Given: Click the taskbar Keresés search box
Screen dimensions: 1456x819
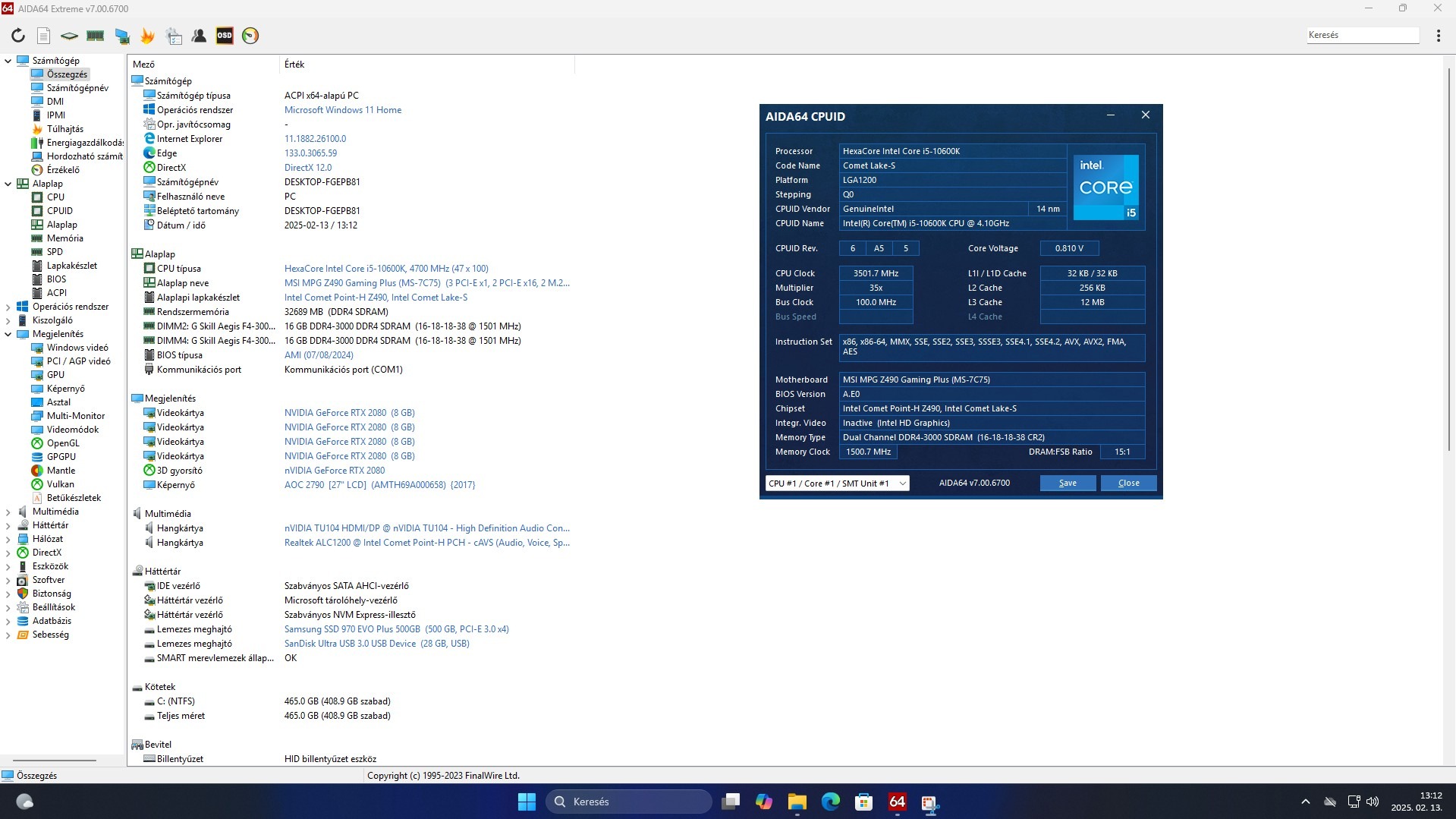Looking at the screenshot, I should tap(629, 802).
